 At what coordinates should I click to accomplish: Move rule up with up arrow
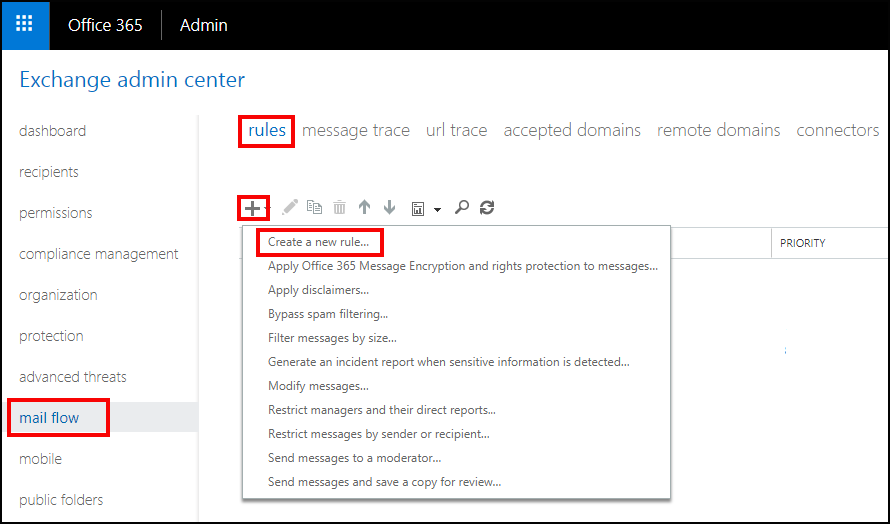(364, 208)
